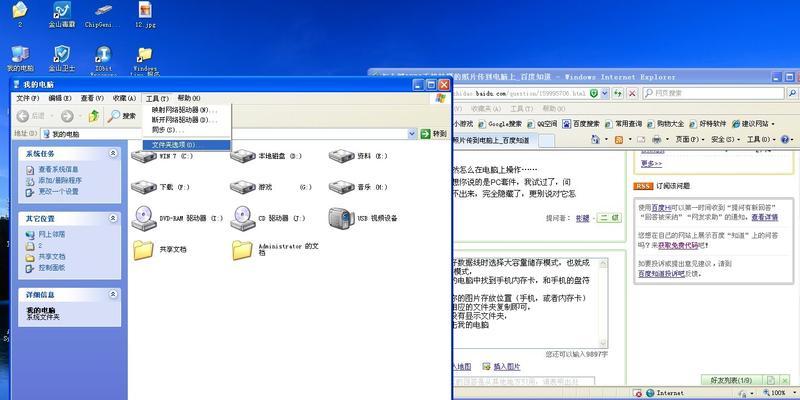Click the 更多>> link in the IE page
The image size is (800, 400).
pos(652,164)
